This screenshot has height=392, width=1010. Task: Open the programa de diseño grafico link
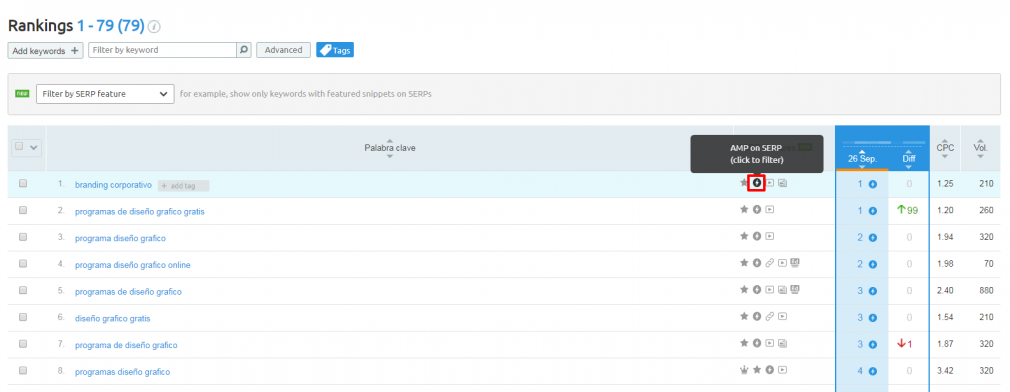[x=126, y=346]
